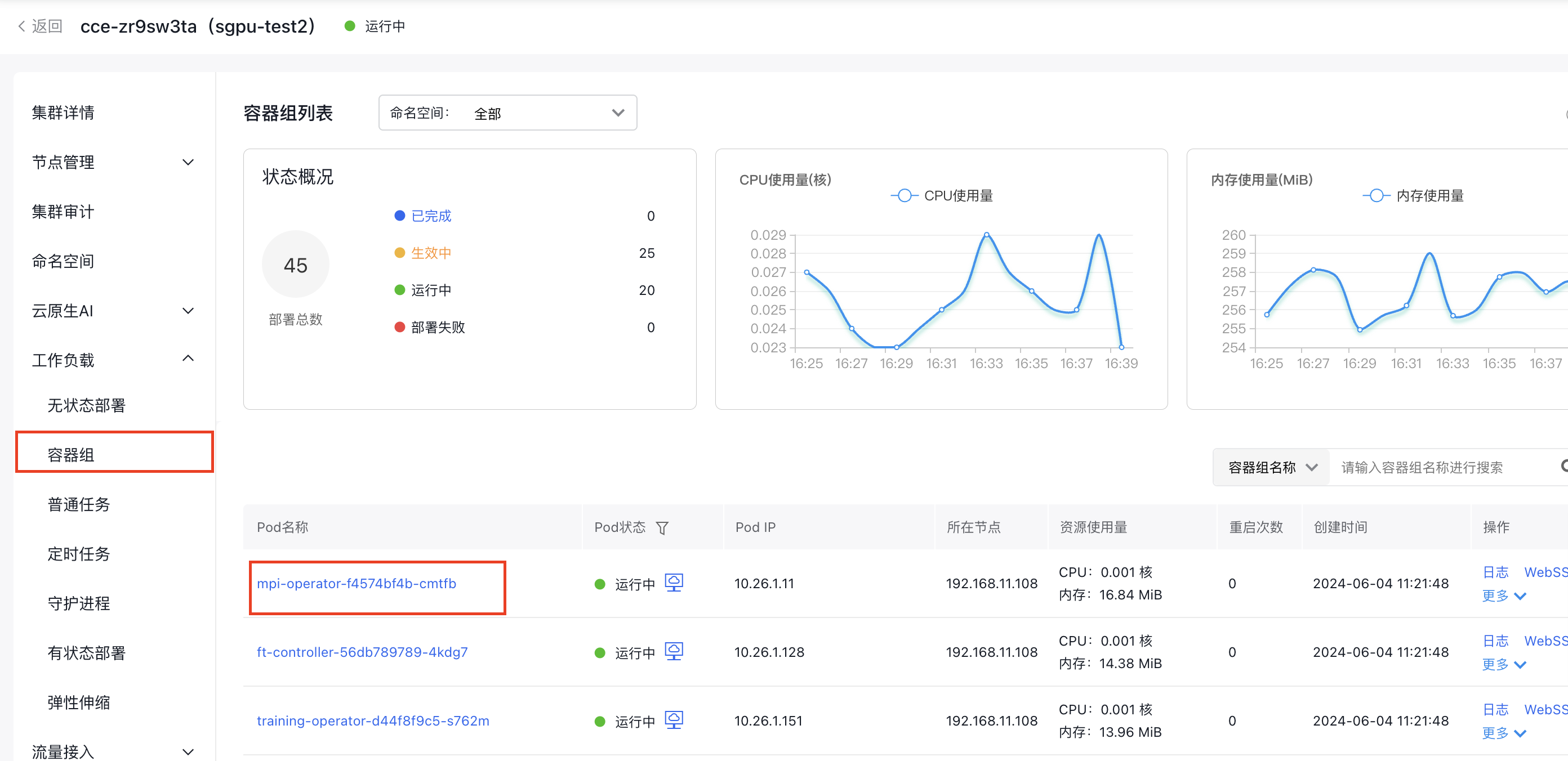
Task: Open pod ft-controller-56db789789-4kdg7
Action: point(362,652)
